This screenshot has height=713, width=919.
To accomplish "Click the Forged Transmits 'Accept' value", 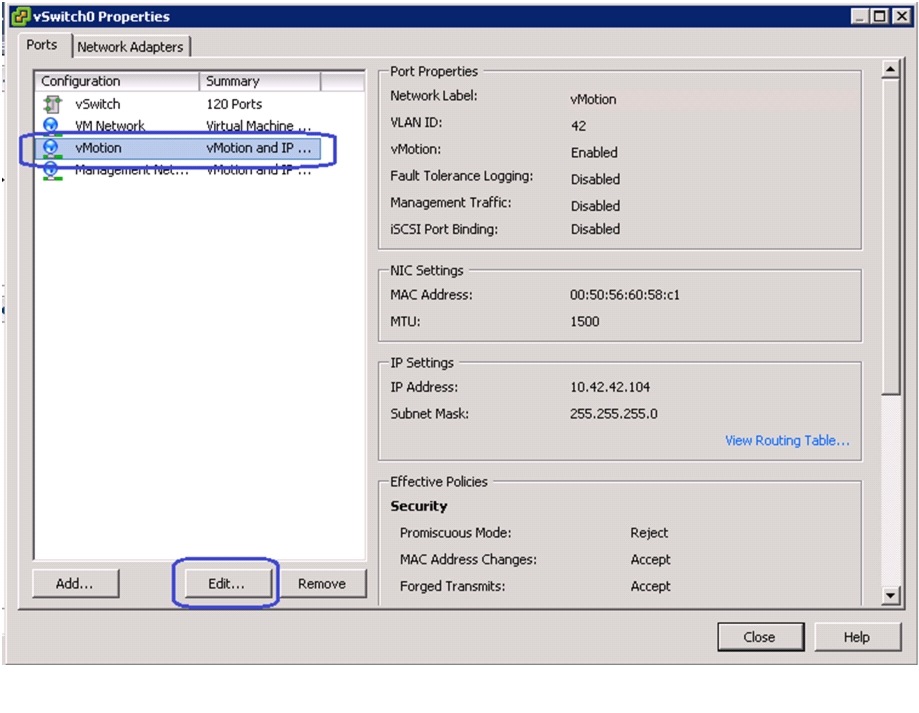I will point(651,586).
